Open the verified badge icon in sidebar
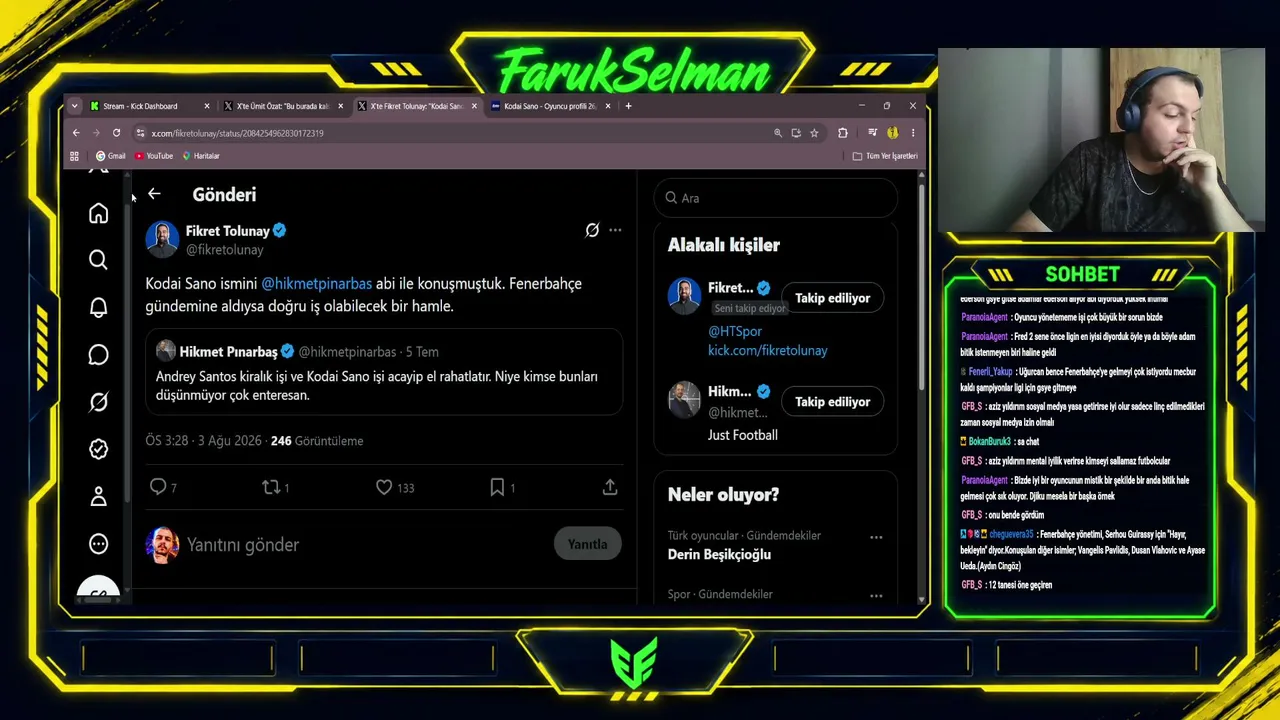1280x720 pixels. [x=98, y=449]
